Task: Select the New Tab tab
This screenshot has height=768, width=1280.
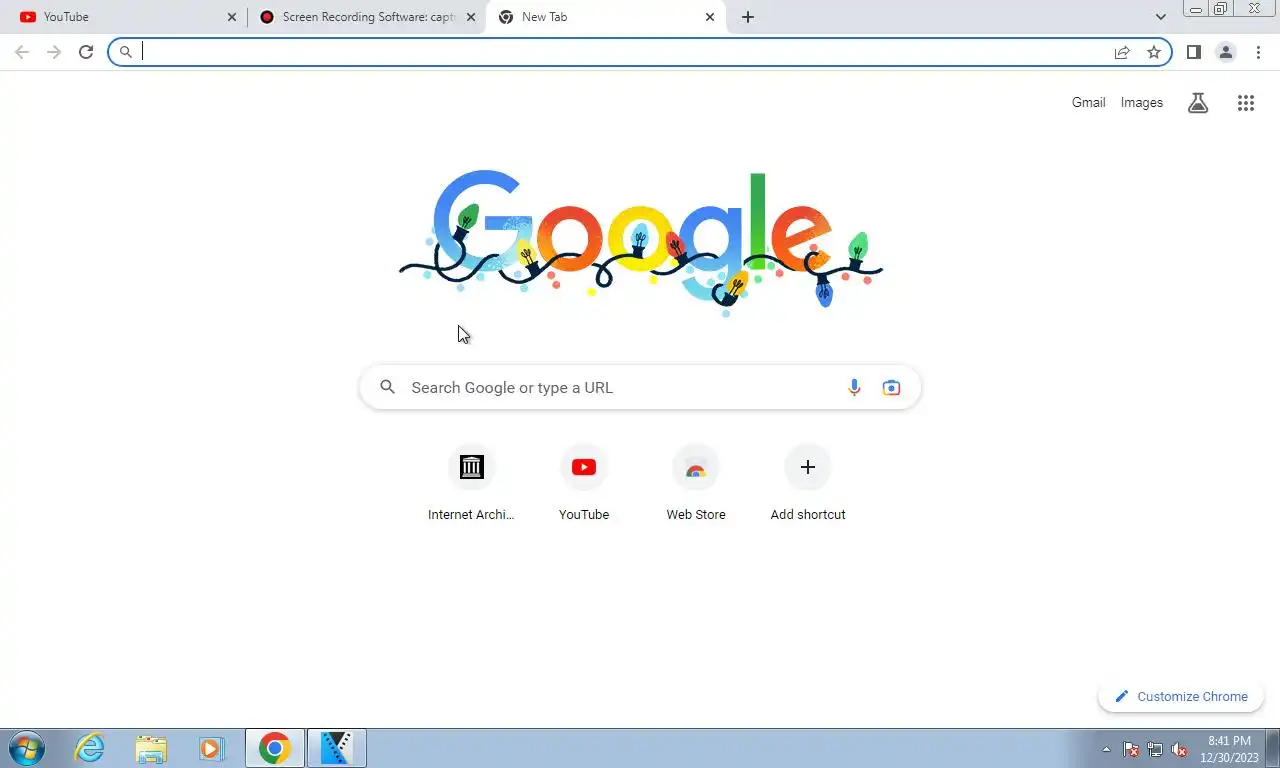Action: tap(605, 17)
